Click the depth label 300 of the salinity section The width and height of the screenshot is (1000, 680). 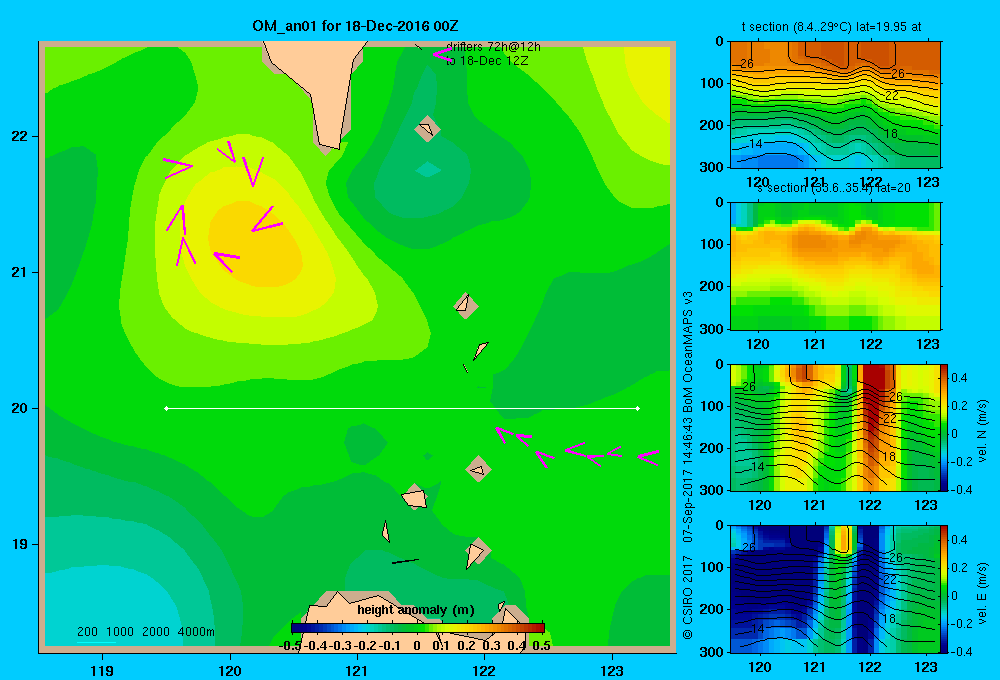point(712,329)
